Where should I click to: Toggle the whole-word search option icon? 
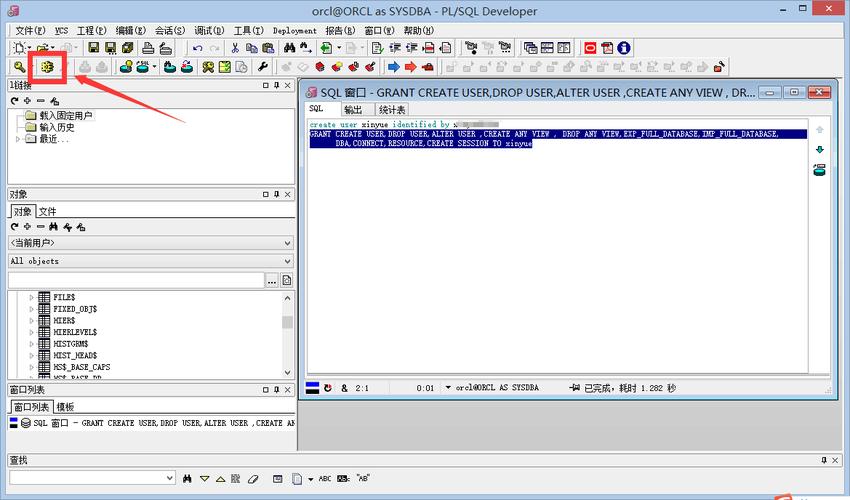(344, 479)
